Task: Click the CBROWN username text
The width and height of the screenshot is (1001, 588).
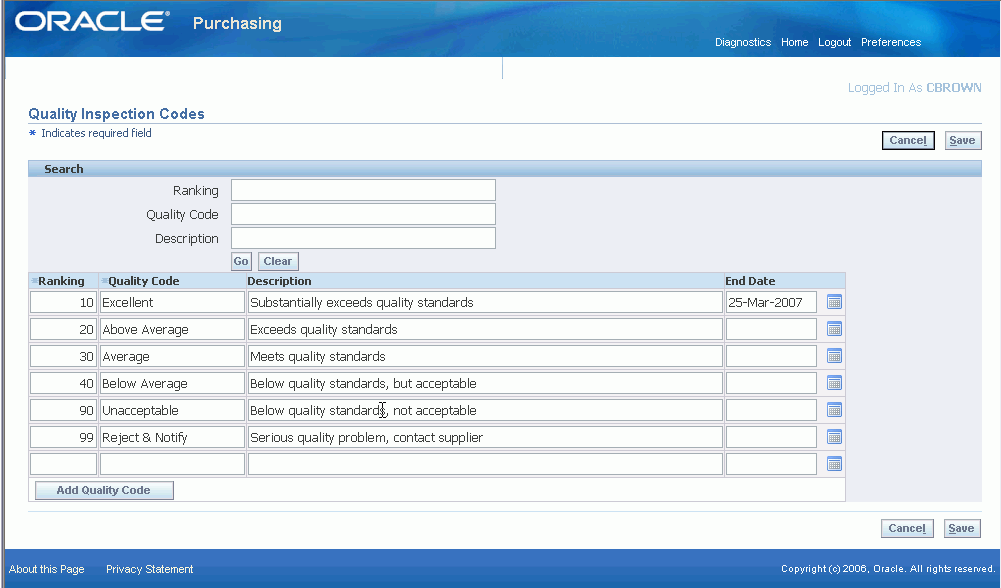Action: click(954, 87)
